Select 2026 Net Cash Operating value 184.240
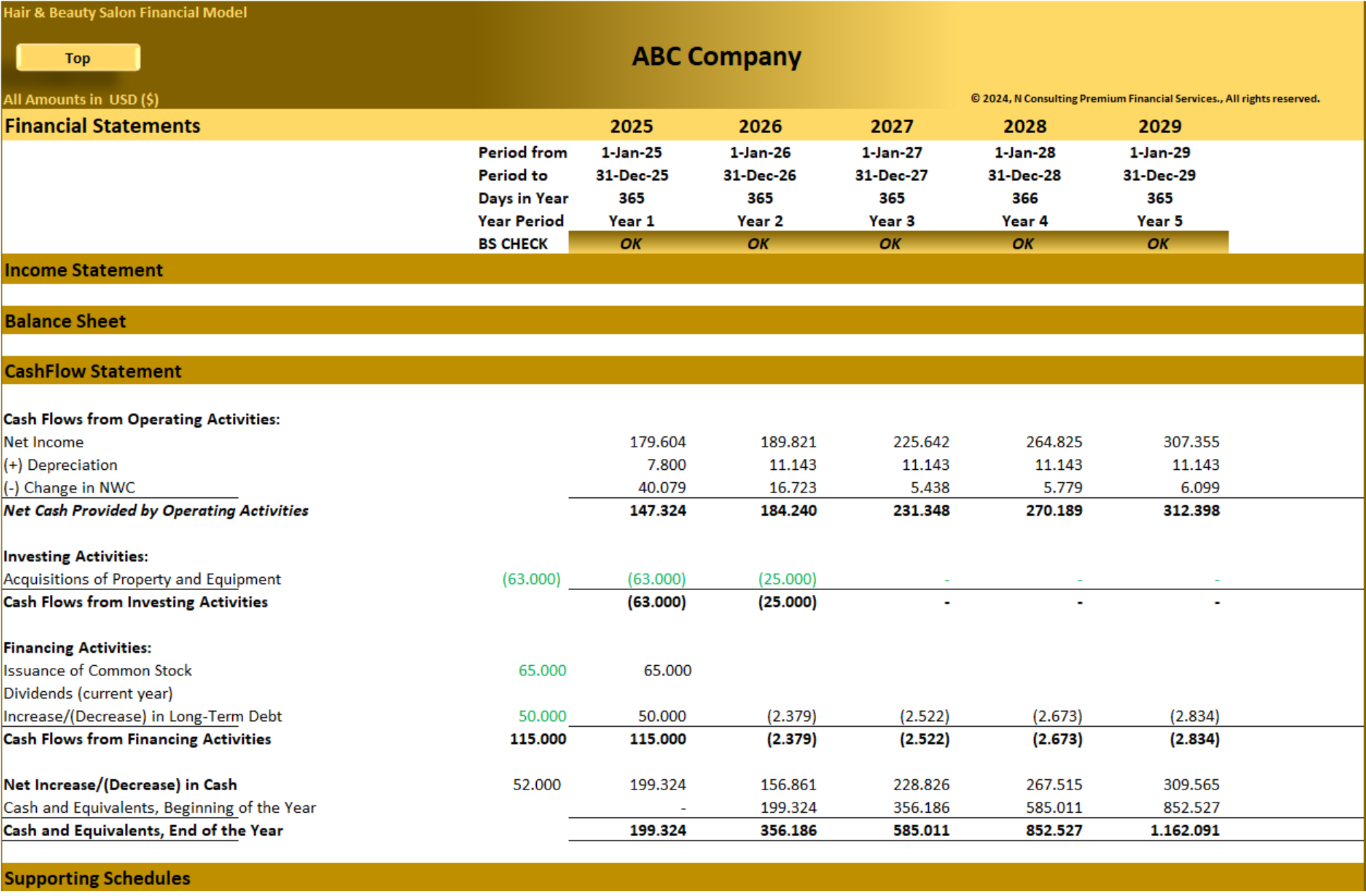This screenshot has width=1366, height=896. [x=788, y=511]
